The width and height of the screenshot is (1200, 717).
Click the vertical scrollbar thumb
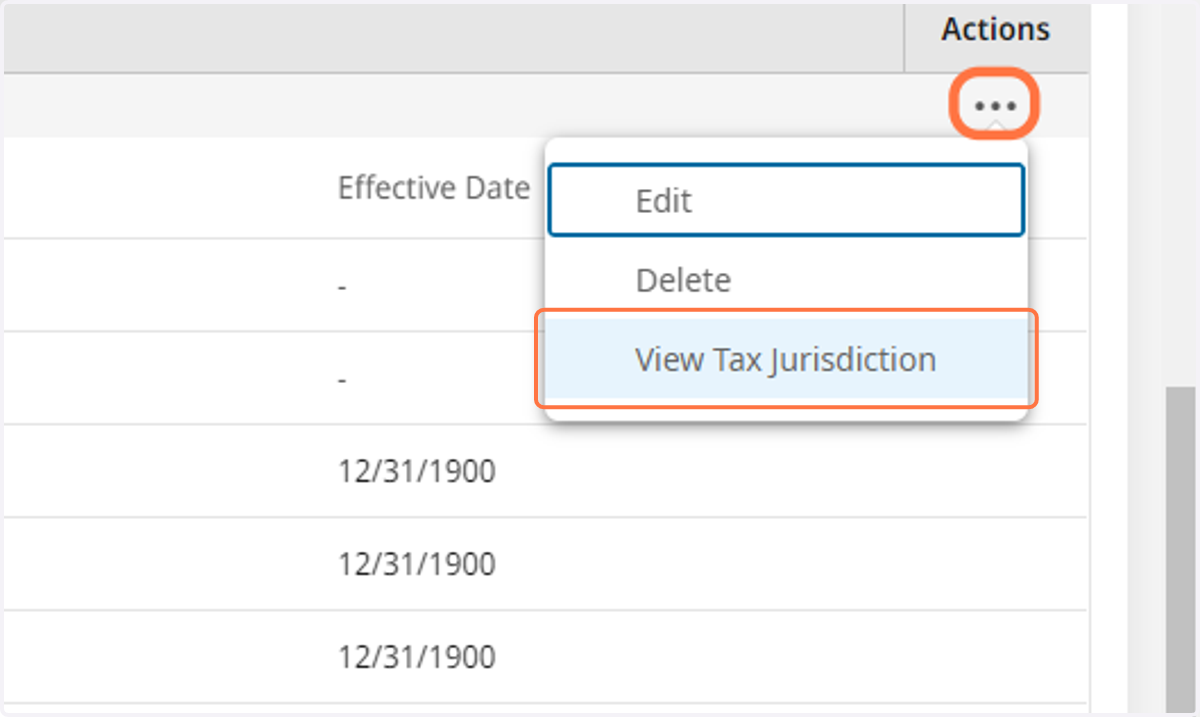click(1181, 550)
